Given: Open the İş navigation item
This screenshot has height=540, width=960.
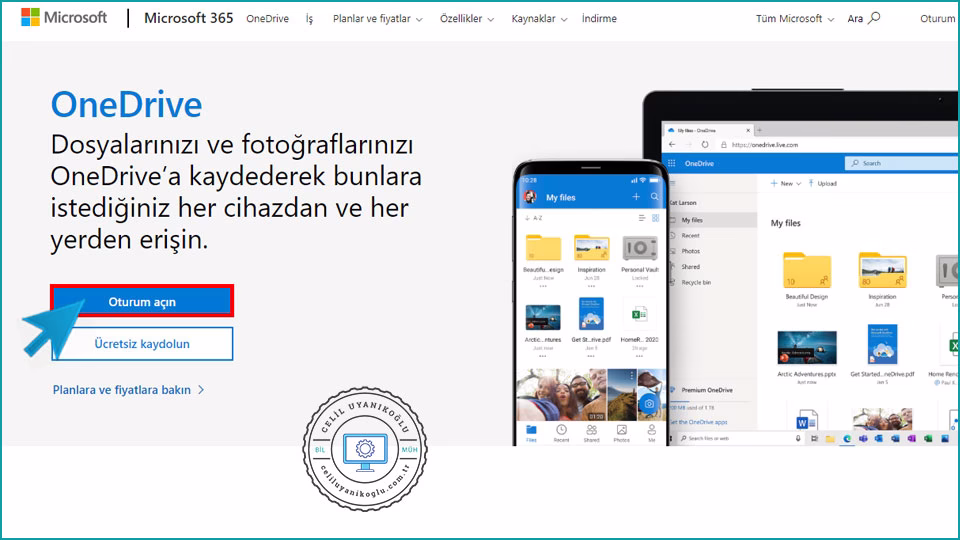Looking at the screenshot, I should pyautogui.click(x=309, y=18).
